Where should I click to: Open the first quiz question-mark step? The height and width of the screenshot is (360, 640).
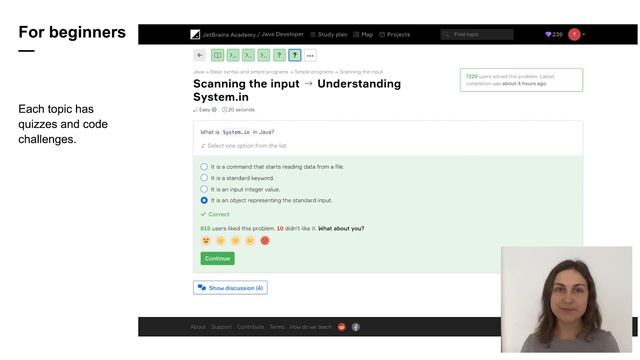point(279,55)
